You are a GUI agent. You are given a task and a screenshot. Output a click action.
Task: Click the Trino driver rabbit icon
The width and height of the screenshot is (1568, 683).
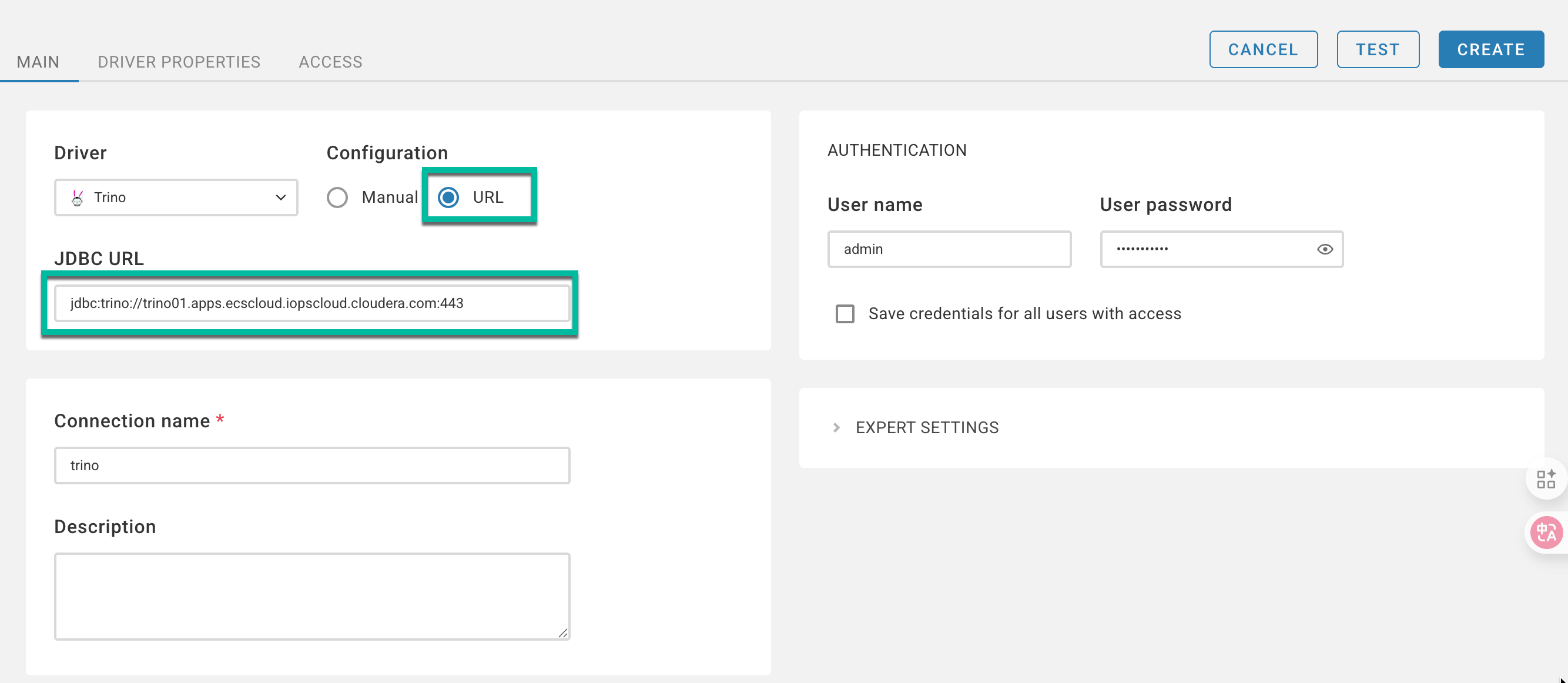point(78,198)
